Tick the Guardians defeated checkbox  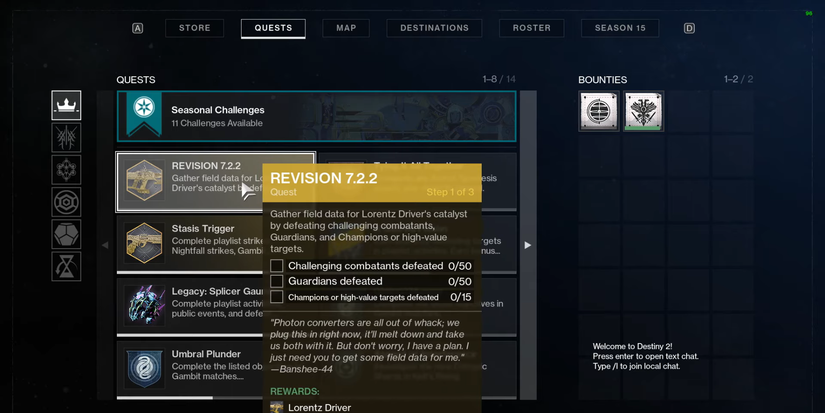coord(277,281)
